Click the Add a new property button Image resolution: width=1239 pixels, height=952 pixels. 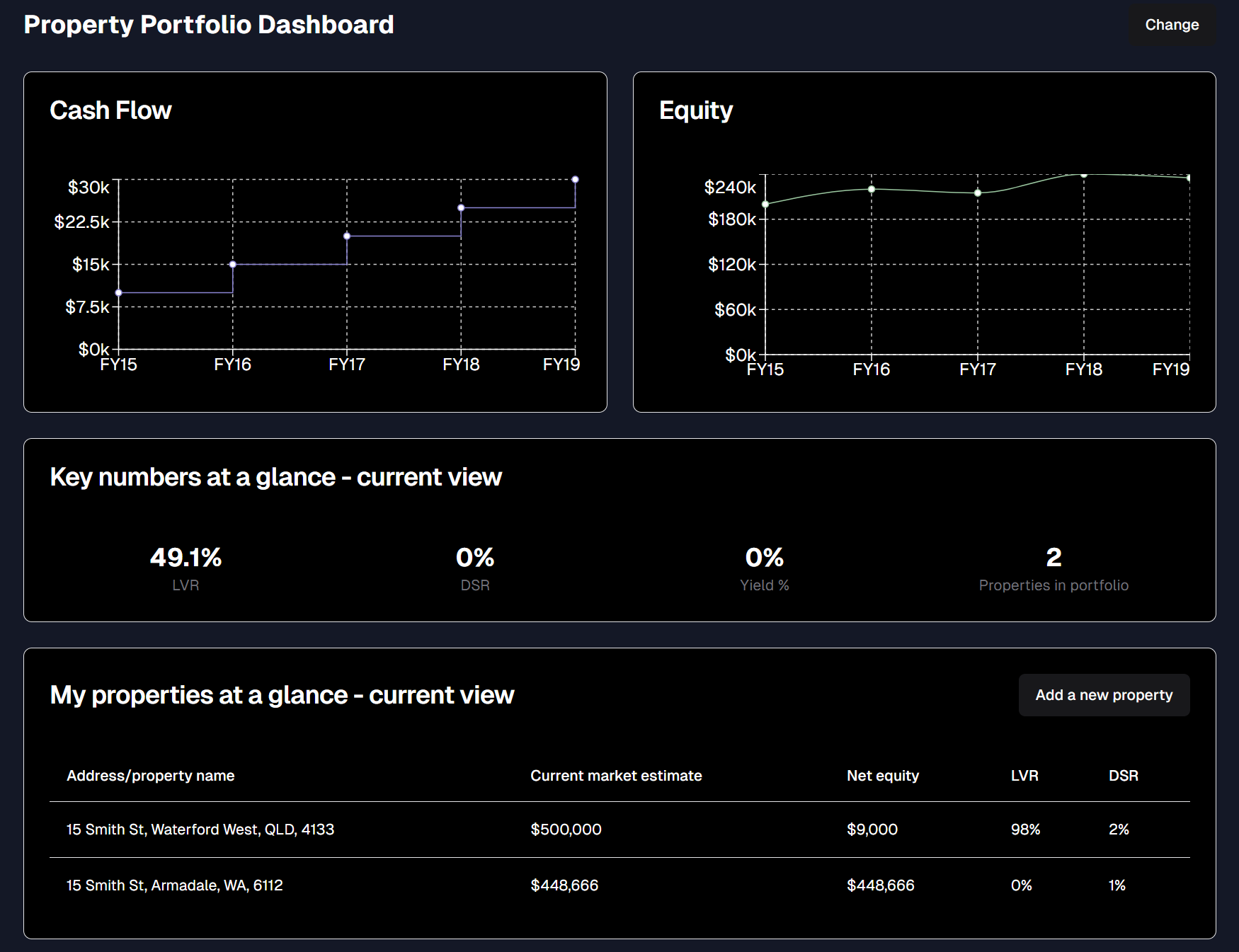pos(1103,695)
